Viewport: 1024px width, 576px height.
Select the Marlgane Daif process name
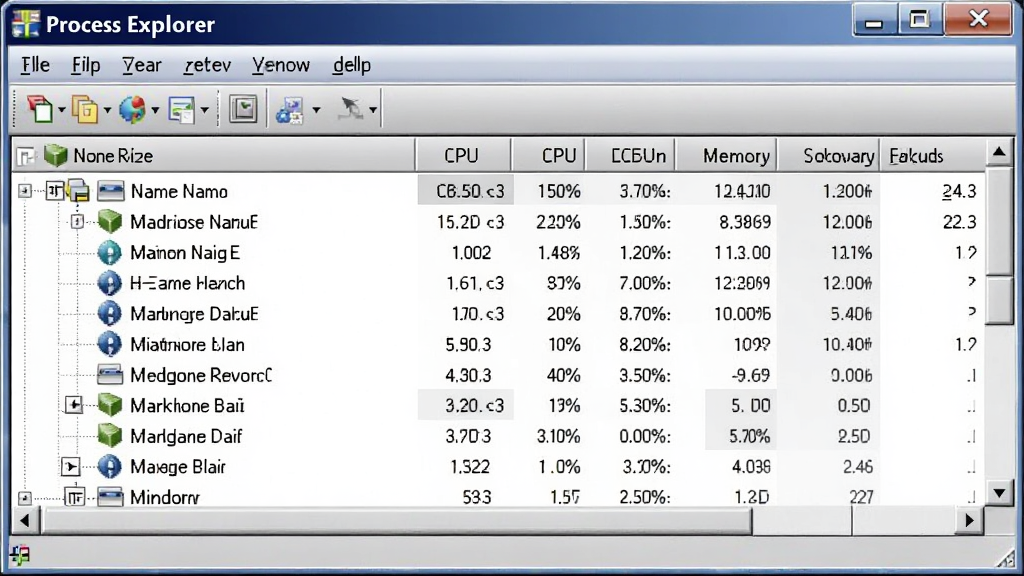186,436
